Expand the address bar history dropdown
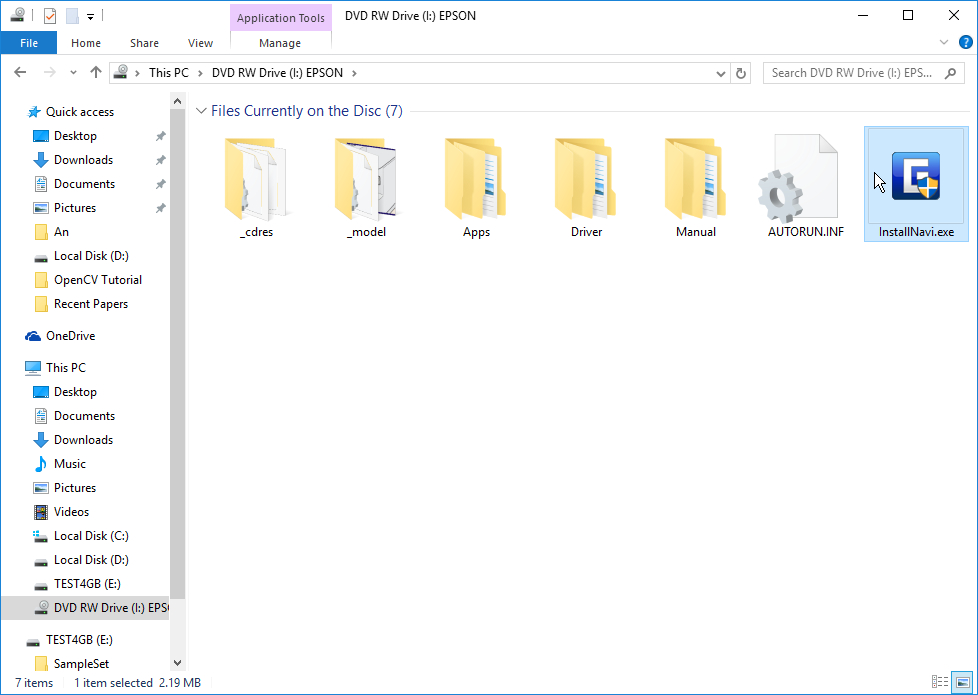 pos(720,73)
